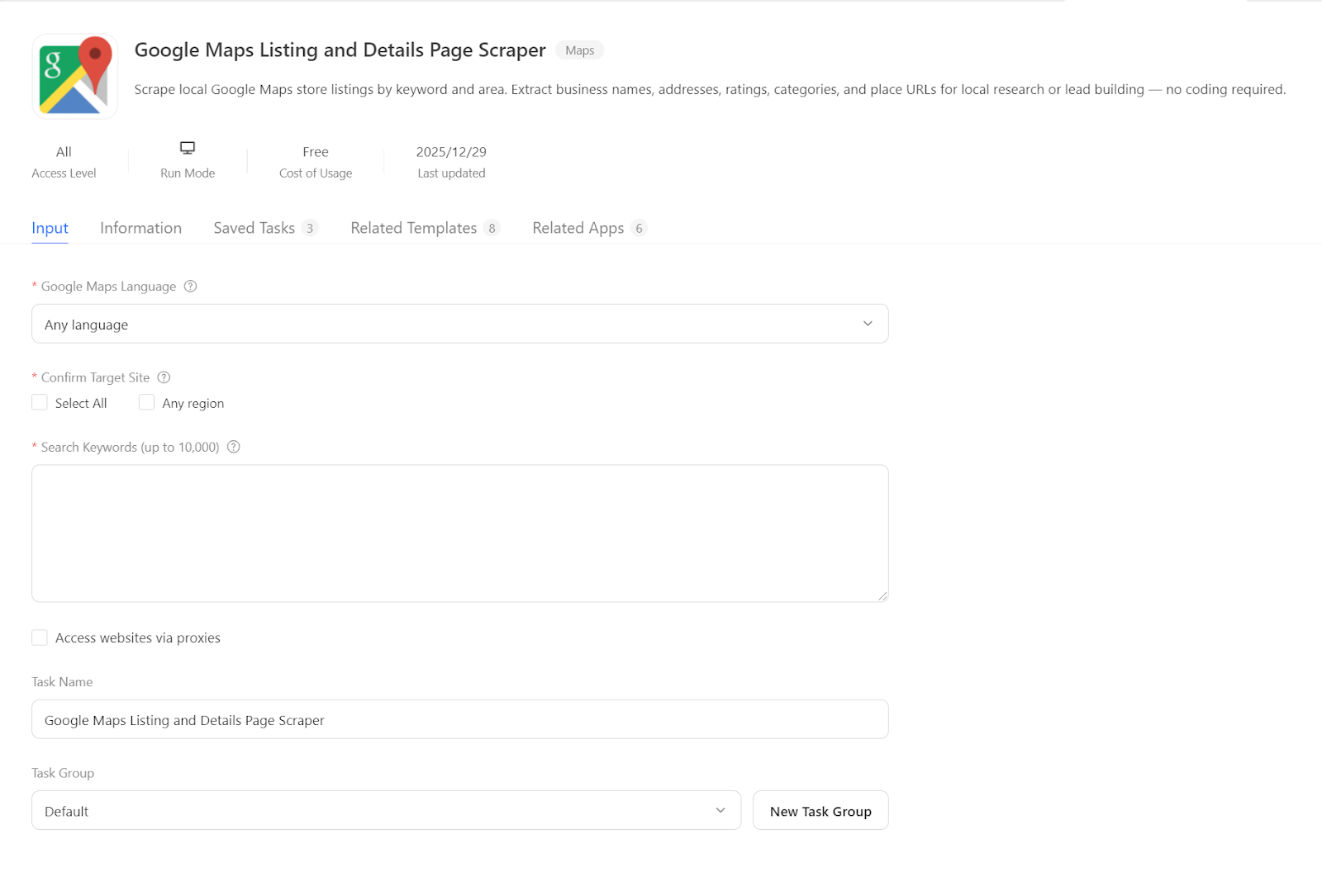Open the Any language dropdown
Screen dimensions: 1322x896
coord(459,324)
